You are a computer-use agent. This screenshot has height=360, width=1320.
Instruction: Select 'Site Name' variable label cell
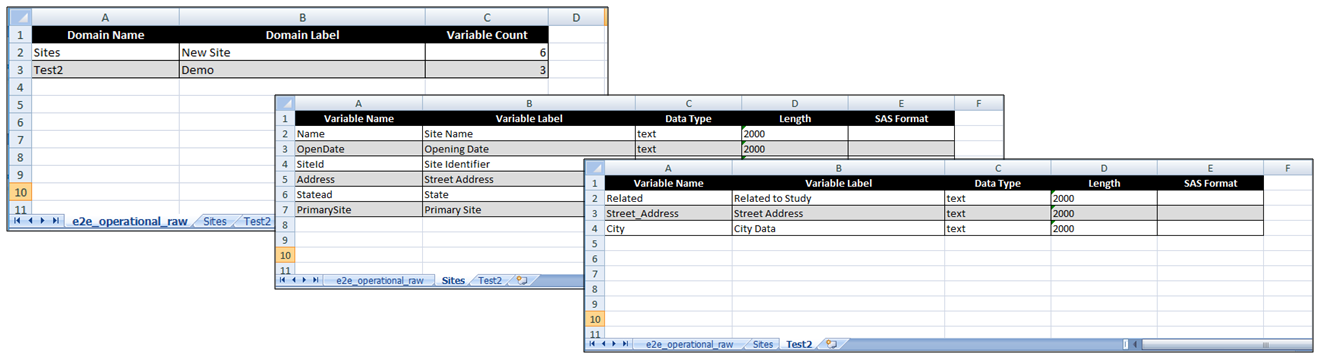pyautogui.click(x=529, y=133)
